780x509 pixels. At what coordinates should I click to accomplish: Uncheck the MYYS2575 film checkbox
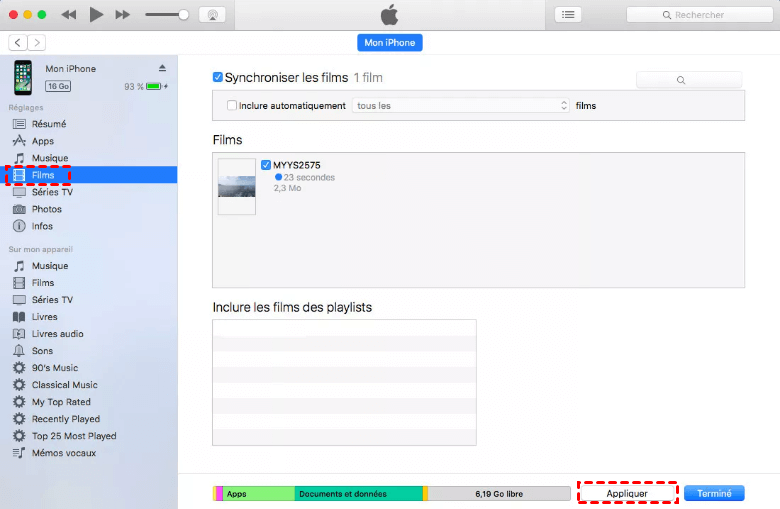(x=266, y=165)
